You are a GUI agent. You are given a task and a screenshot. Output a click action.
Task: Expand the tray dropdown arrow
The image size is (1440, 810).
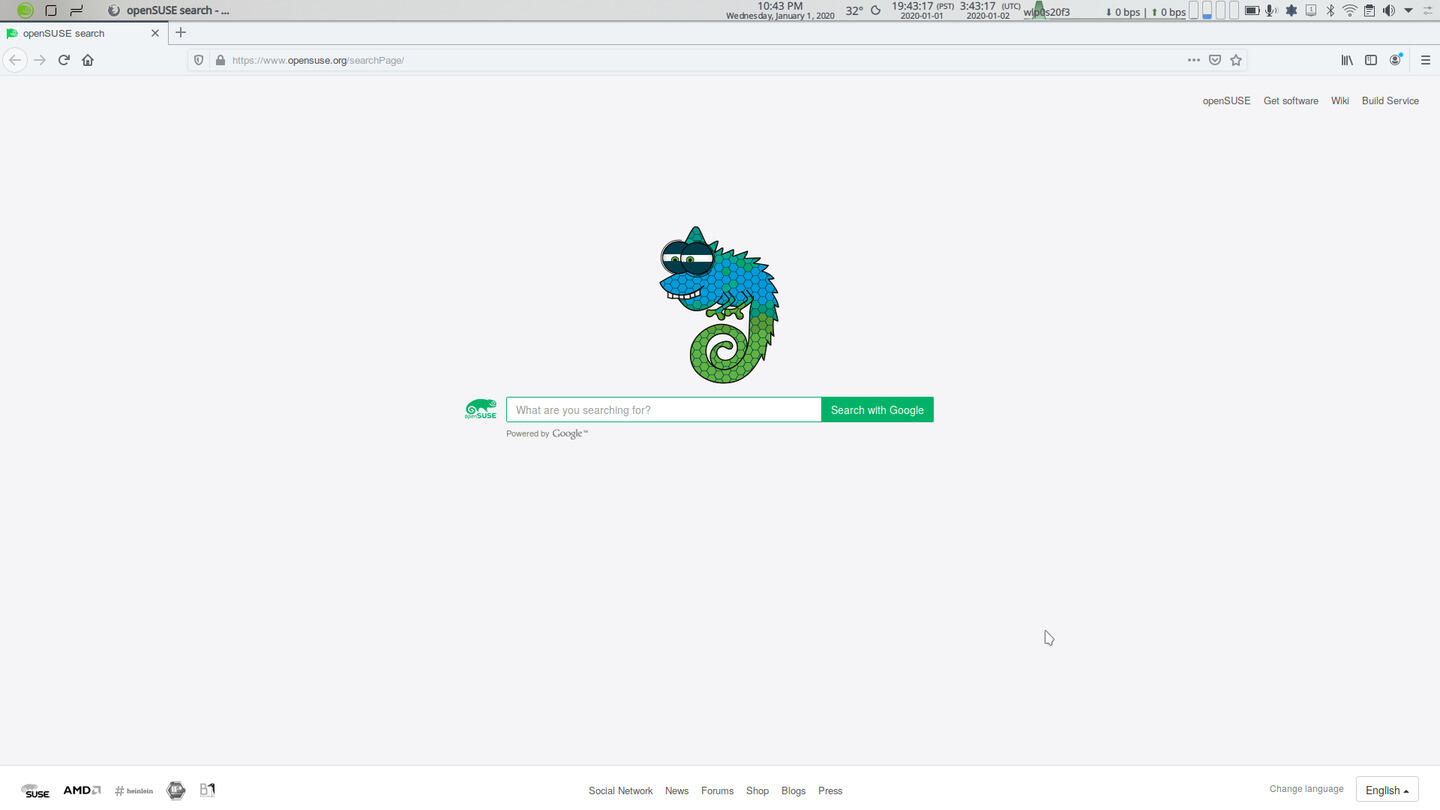[x=1408, y=11]
